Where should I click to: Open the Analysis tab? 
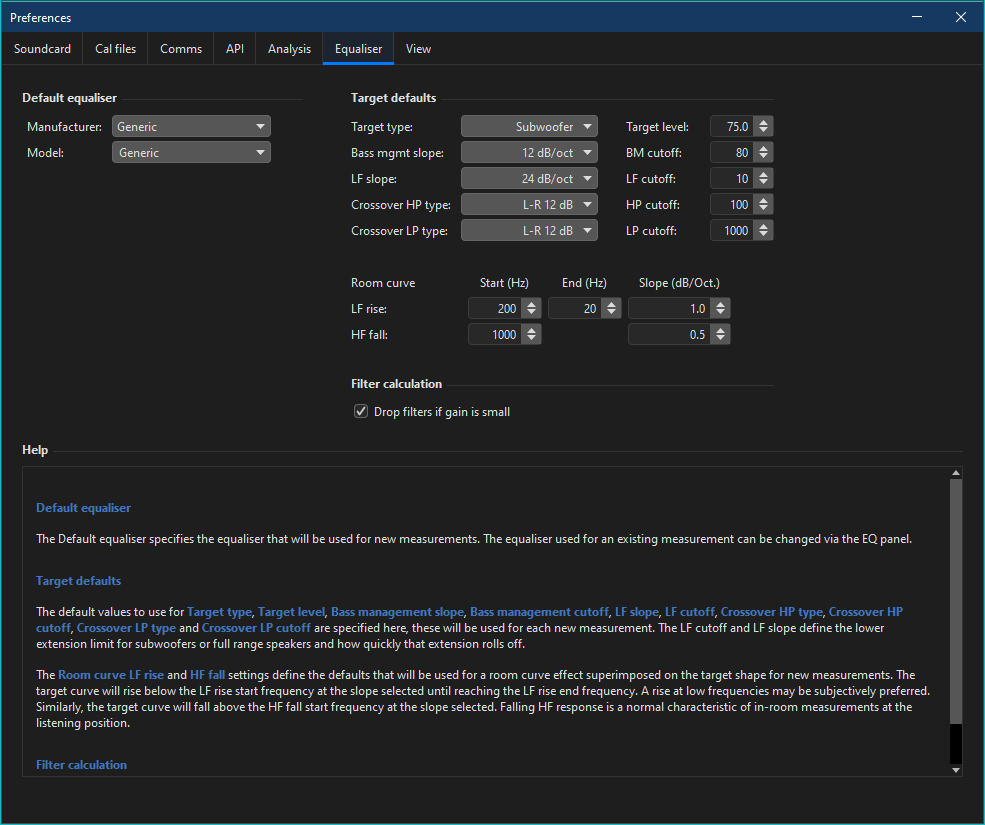coord(289,49)
